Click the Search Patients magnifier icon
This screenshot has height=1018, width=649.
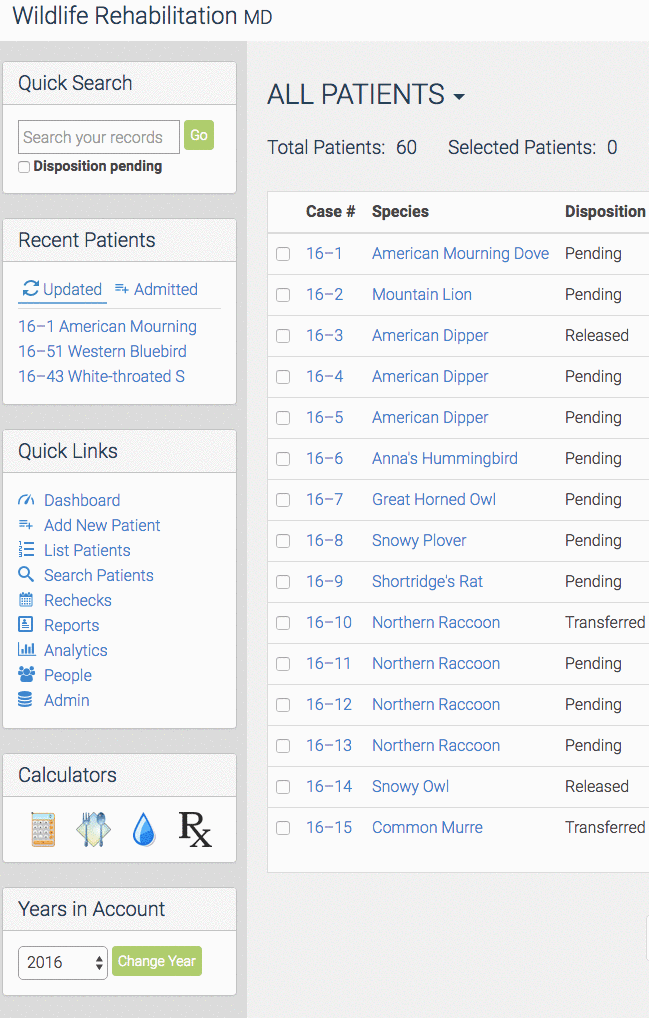pyautogui.click(x=26, y=575)
